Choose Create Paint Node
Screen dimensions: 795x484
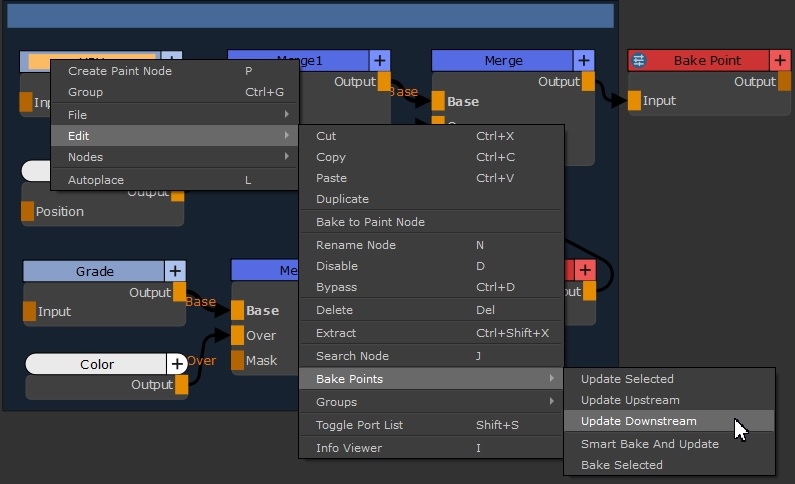[x=120, y=71]
